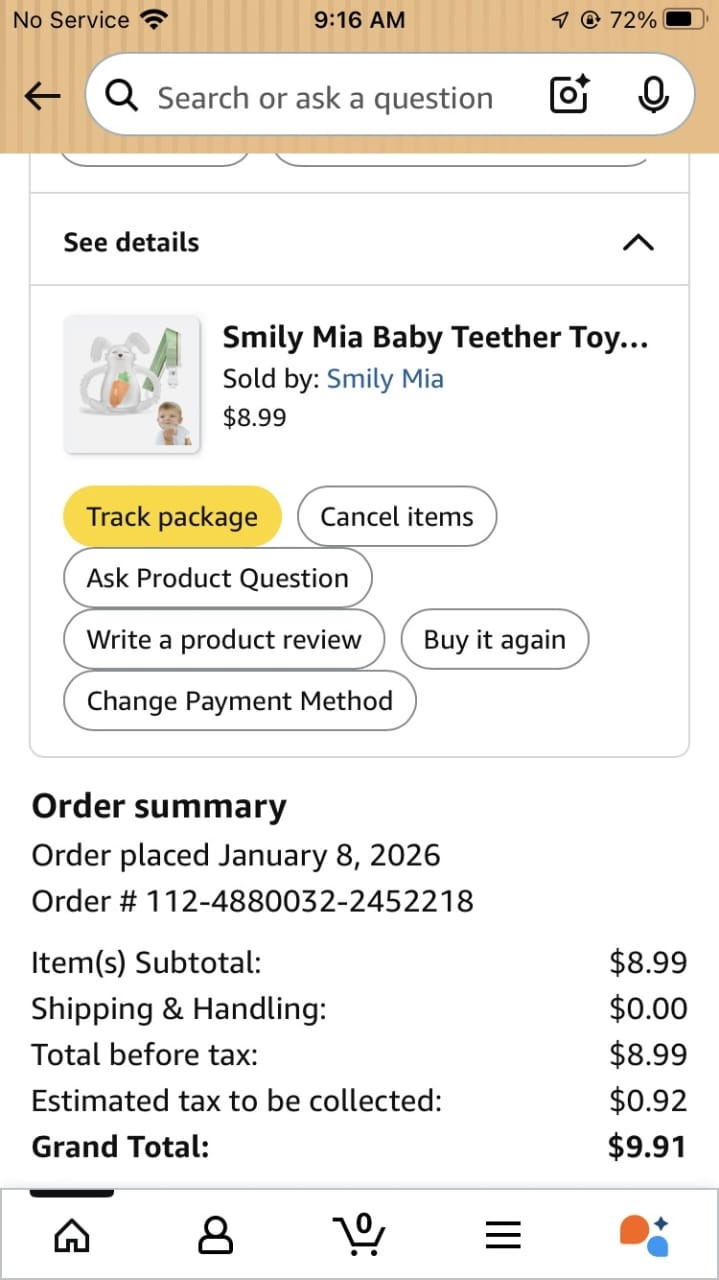Tap the baby teether product thumbnail
Image resolution: width=719 pixels, height=1280 pixels.
(132, 385)
